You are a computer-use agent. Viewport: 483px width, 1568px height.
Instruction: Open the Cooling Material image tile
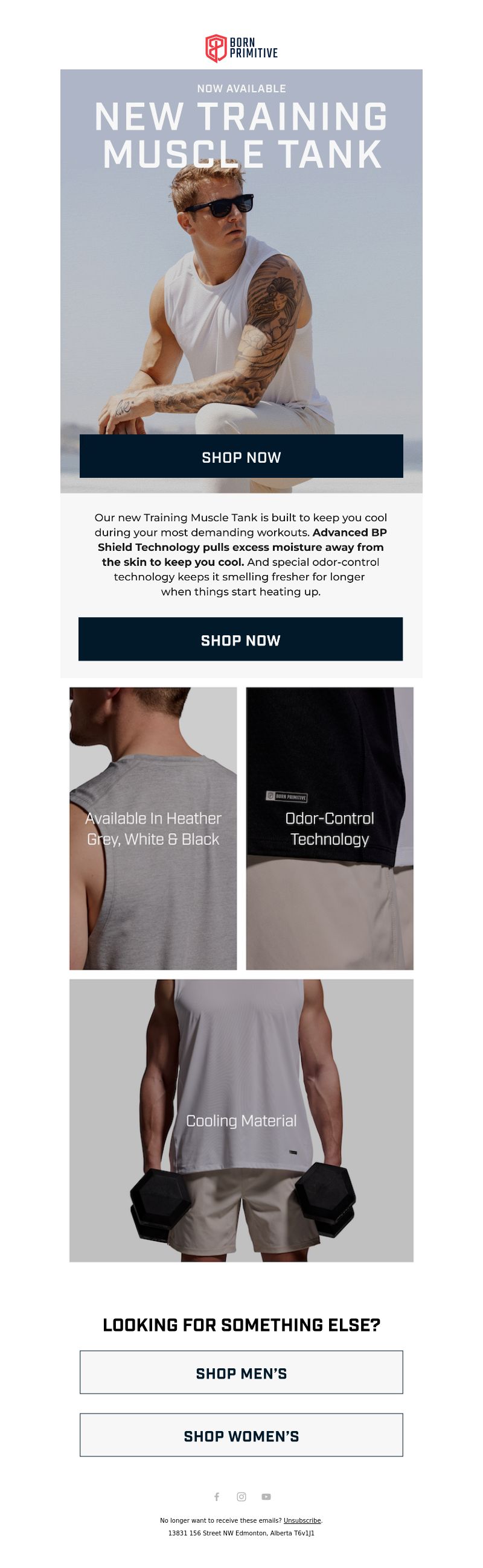pyautogui.click(x=241, y=1120)
